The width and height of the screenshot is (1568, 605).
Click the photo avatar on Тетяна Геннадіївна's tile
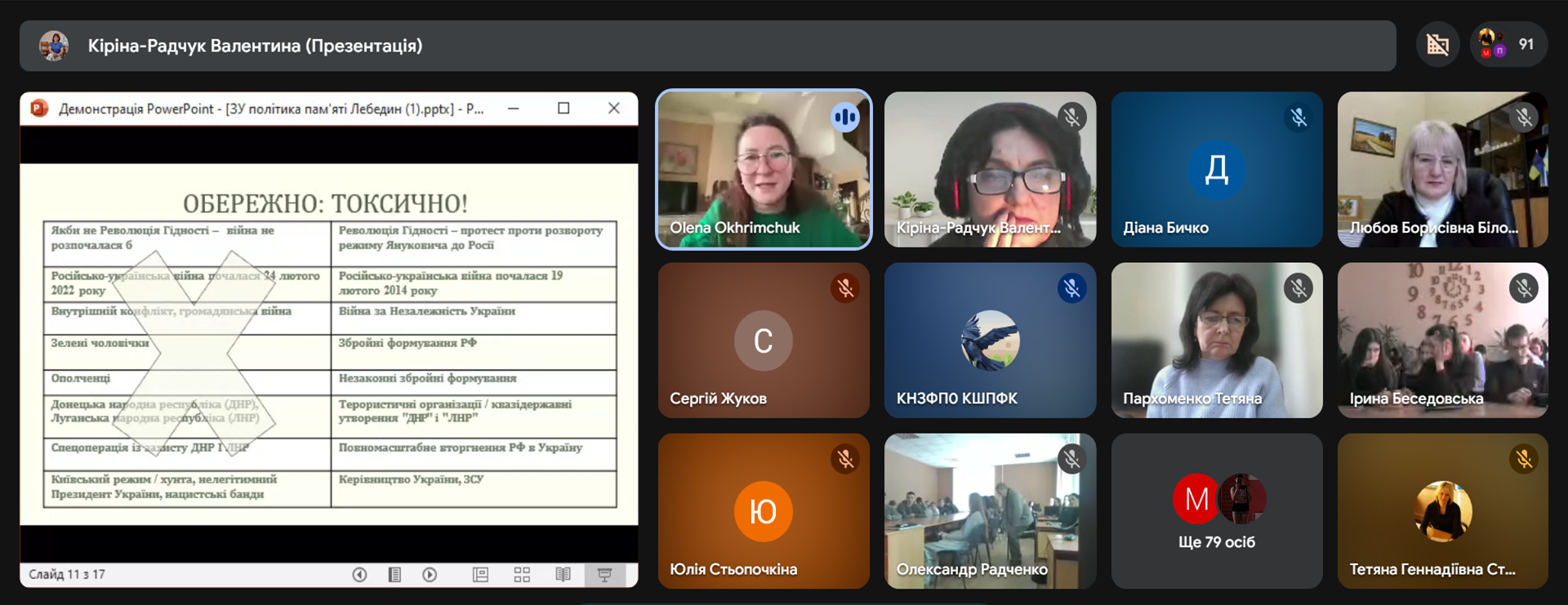(1443, 511)
